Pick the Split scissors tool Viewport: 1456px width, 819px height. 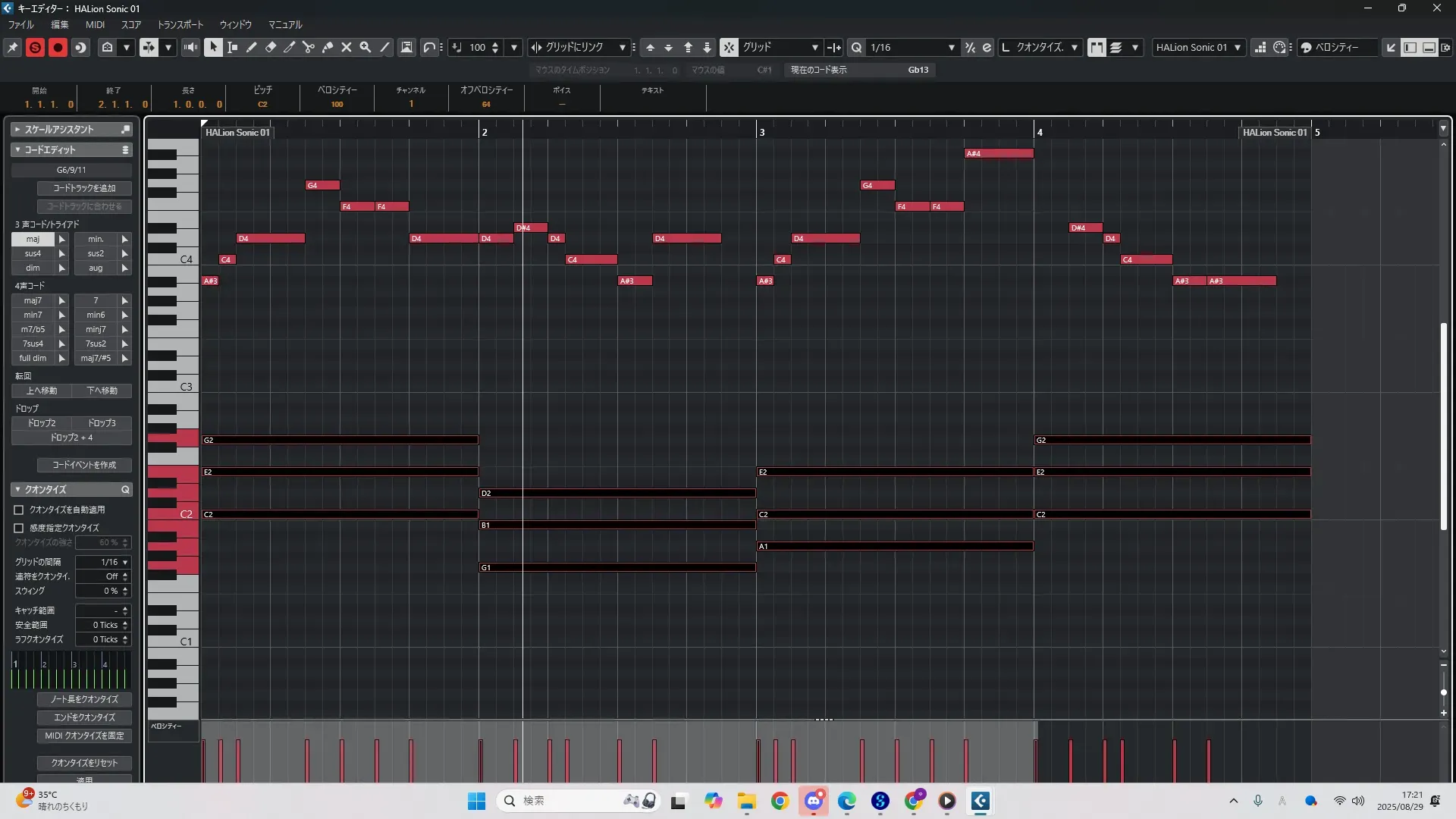coord(309,47)
